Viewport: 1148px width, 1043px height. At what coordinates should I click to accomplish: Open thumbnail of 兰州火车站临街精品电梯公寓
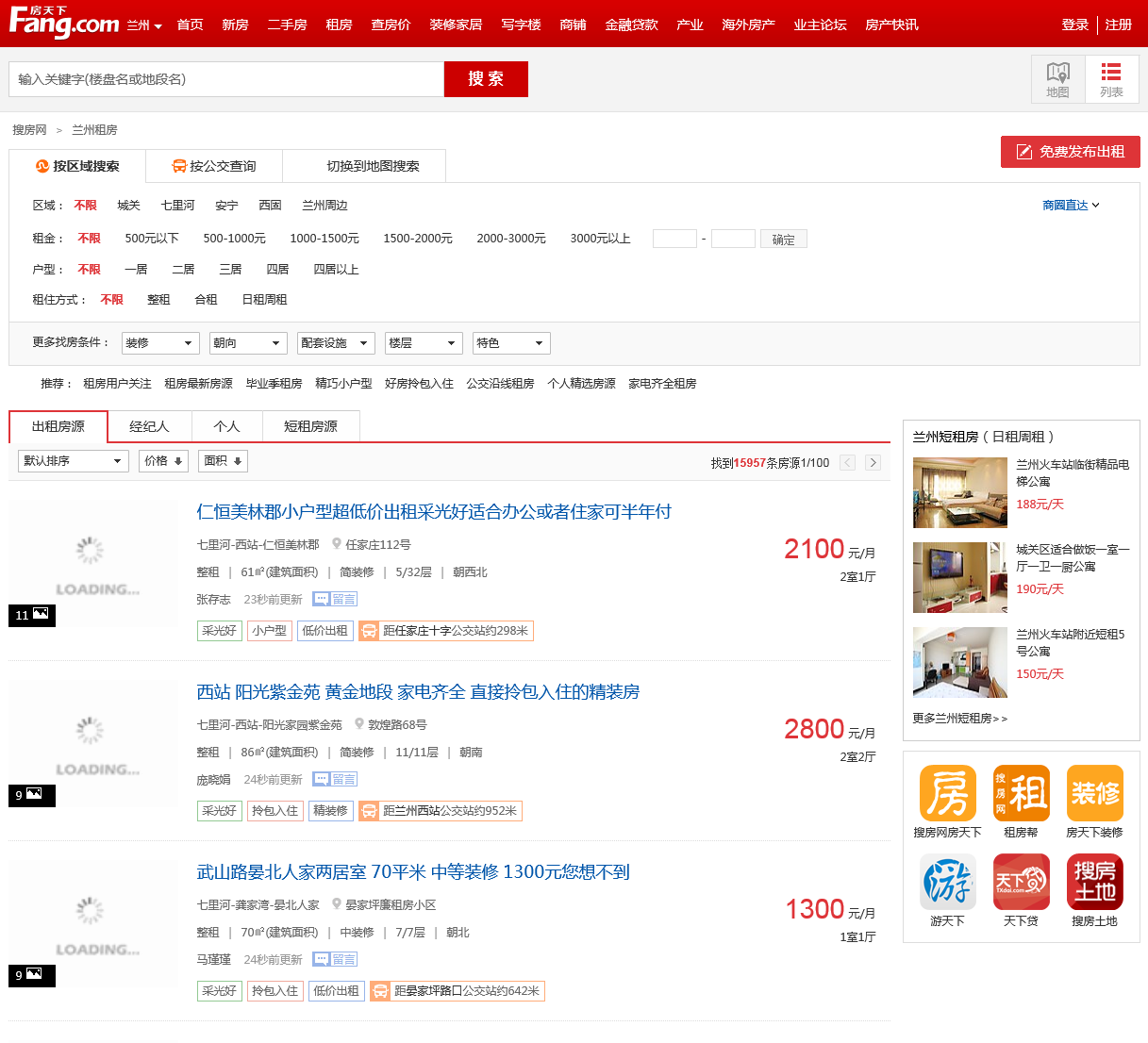click(x=960, y=492)
